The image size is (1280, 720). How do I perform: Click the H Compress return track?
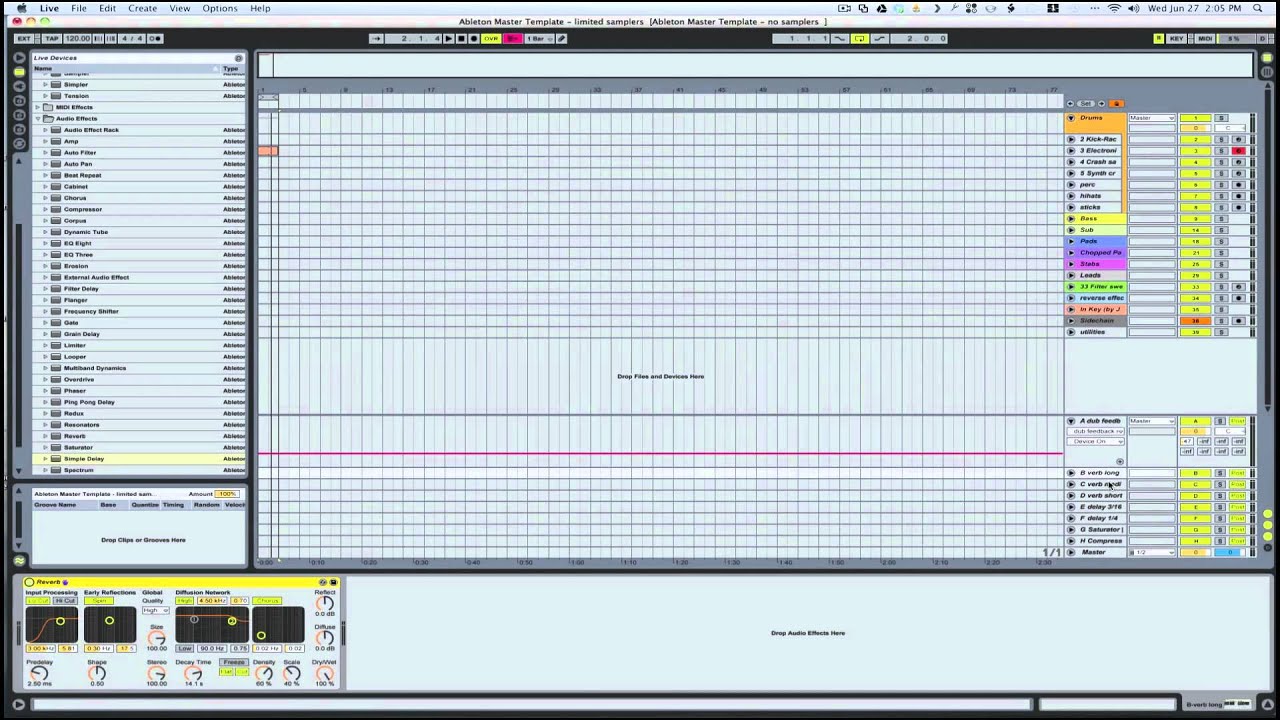point(1101,541)
